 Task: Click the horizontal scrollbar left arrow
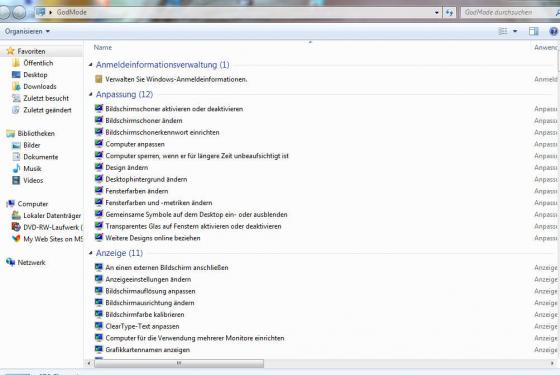click(x=89, y=363)
